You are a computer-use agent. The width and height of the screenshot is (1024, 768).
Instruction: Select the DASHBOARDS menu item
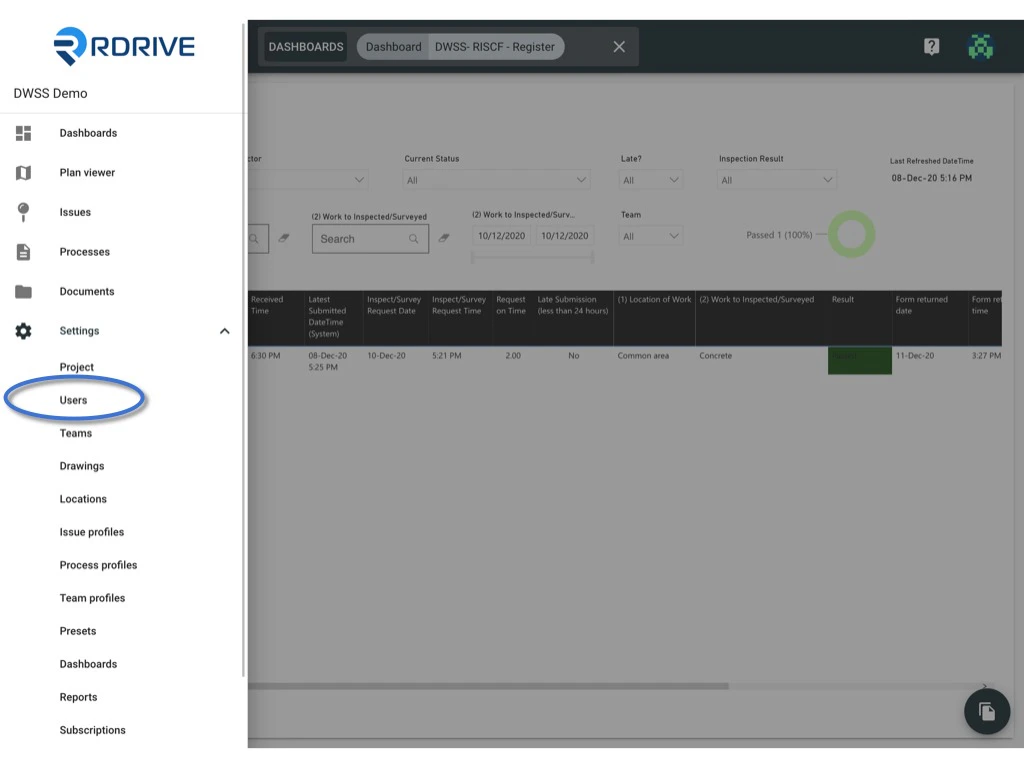(x=304, y=46)
